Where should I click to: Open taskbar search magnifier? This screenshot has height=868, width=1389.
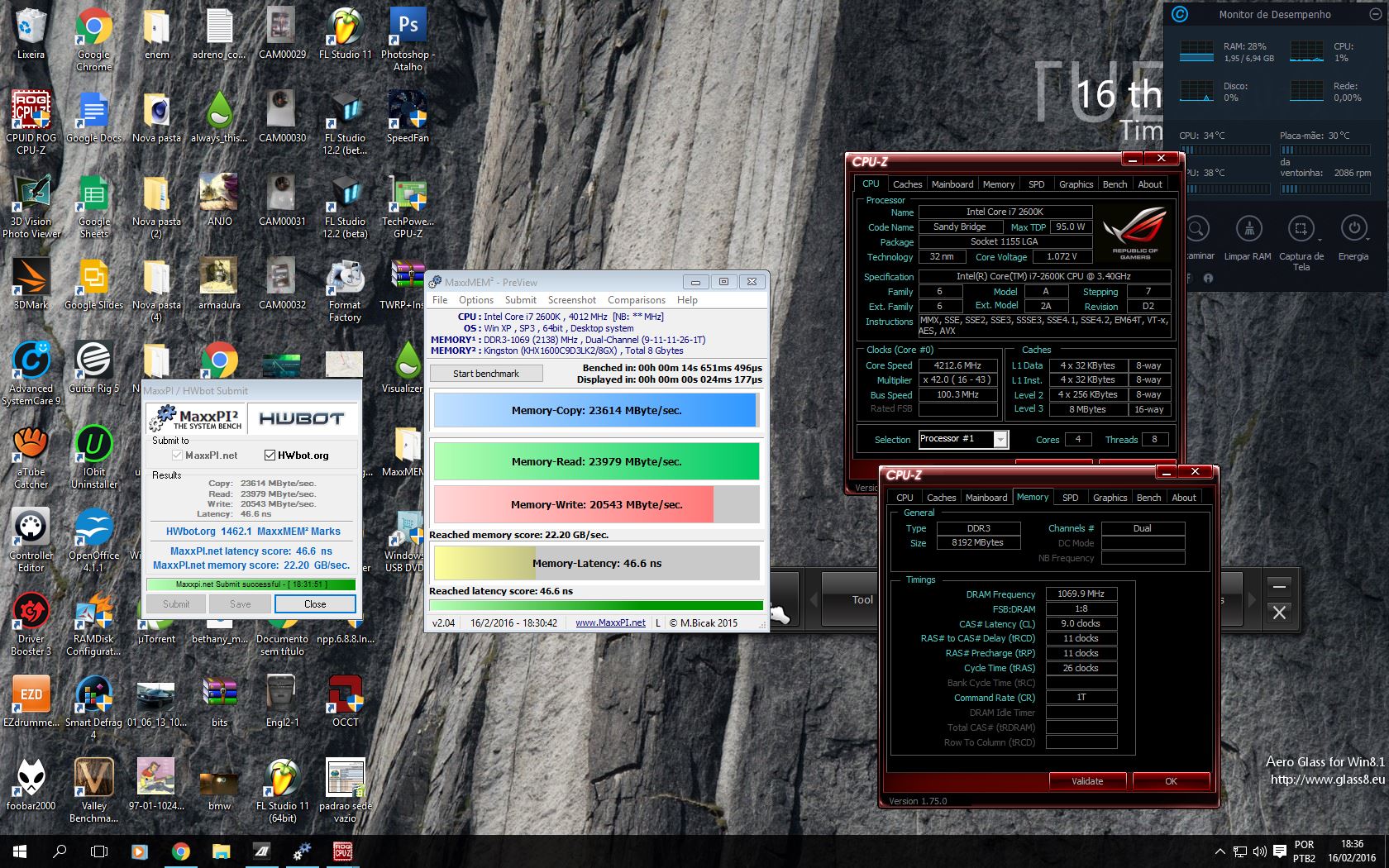[x=60, y=851]
